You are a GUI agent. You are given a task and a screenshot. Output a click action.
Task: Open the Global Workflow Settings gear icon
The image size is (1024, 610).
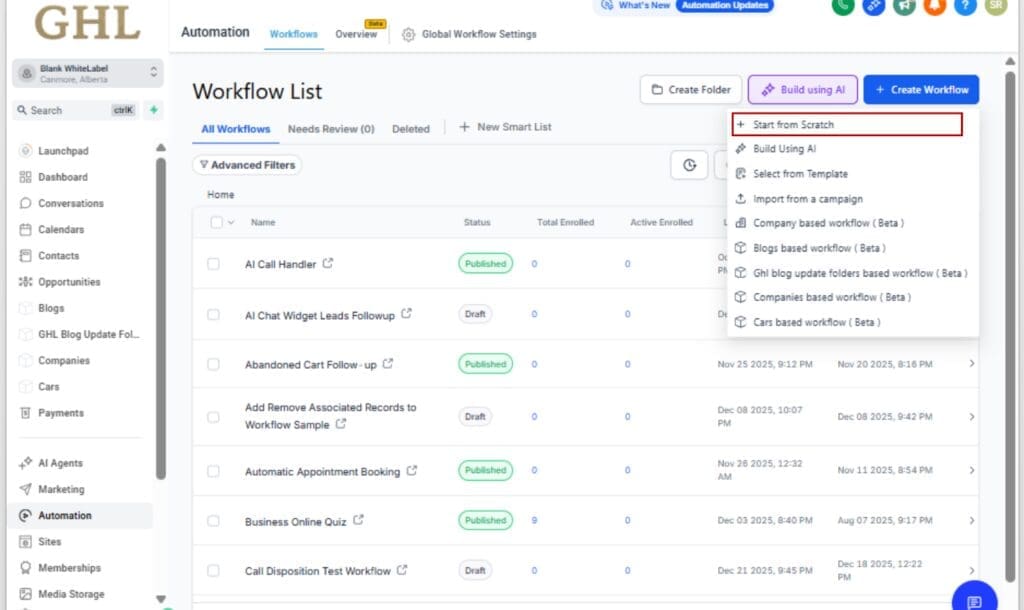point(408,33)
